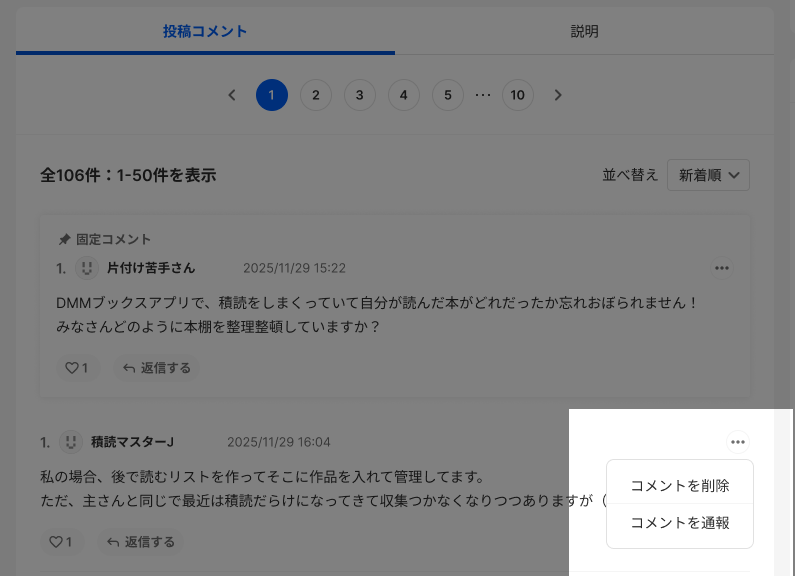The height and width of the screenshot is (576, 795).
Task: Like the comment from 積読マスターJ
Action: click(x=61, y=542)
